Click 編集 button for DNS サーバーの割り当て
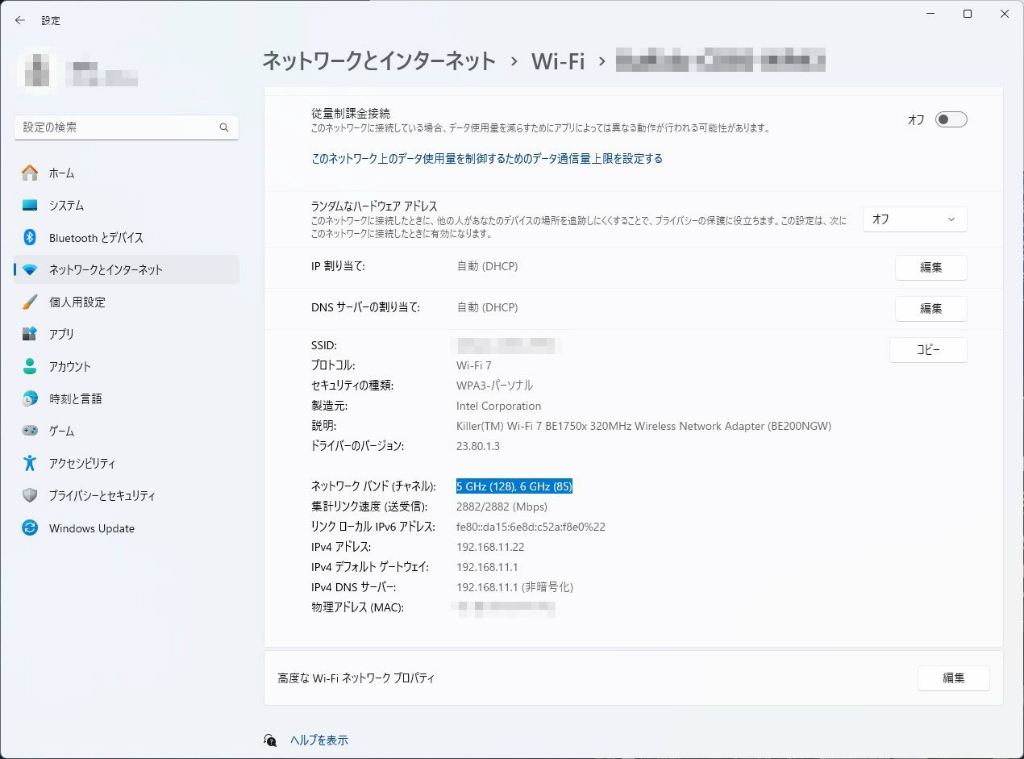 pos(931,308)
